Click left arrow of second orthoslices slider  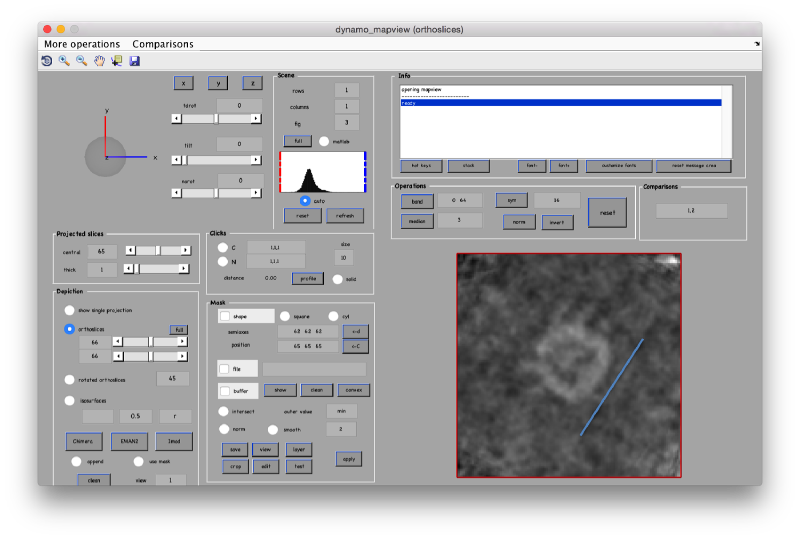[118, 356]
